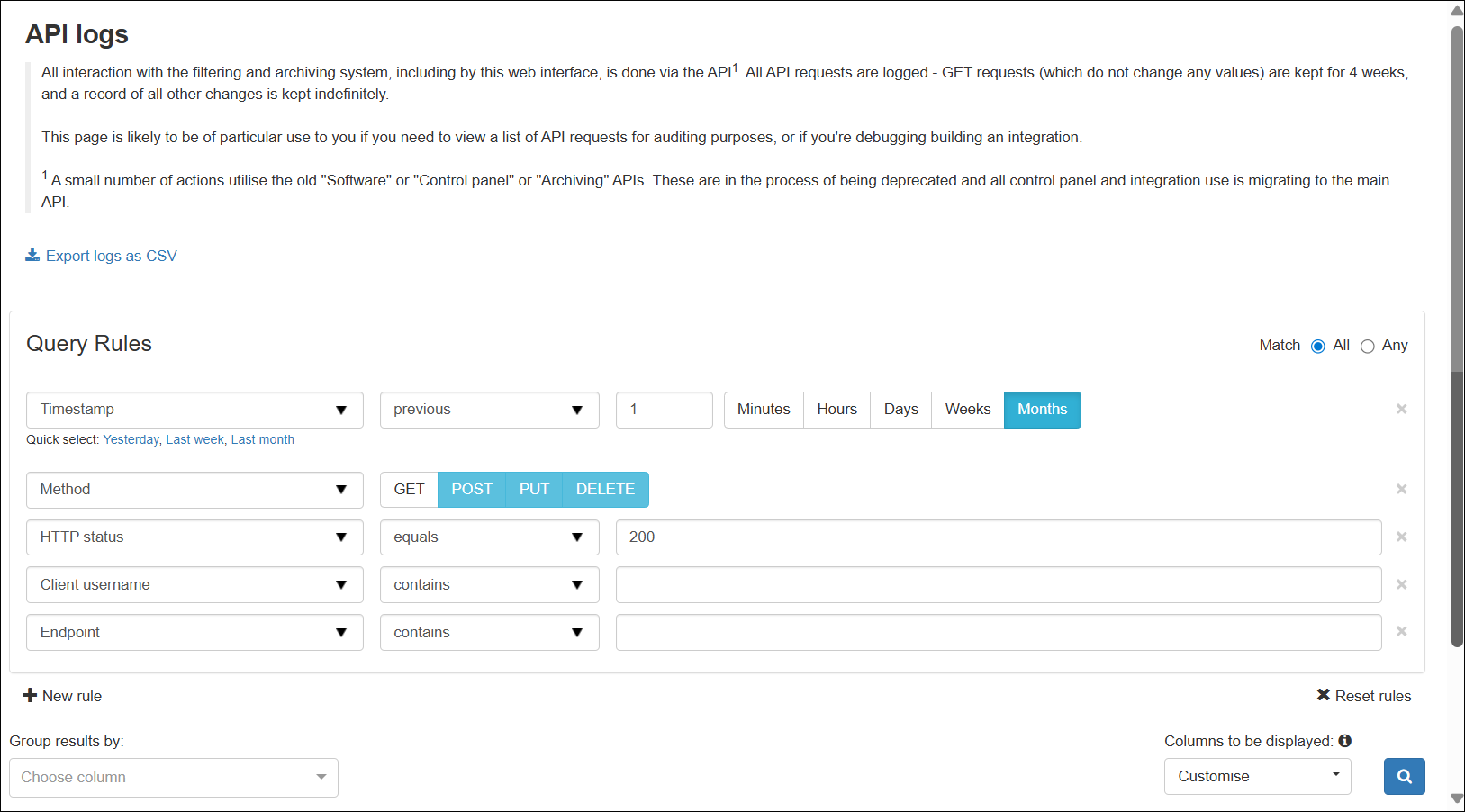
Task: Open the Timestamp field dropdown
Action: click(194, 410)
